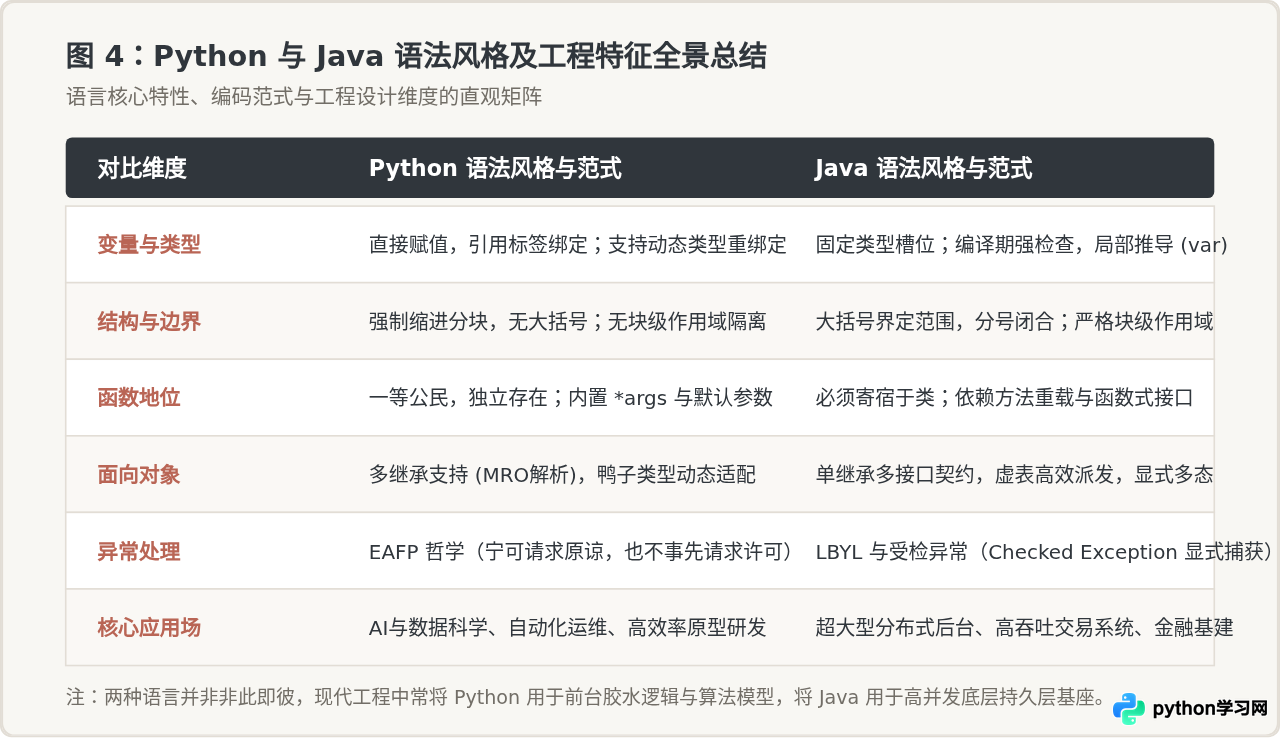Click the Python logo icon
This screenshot has height=738, width=1280.
pos(1129,708)
